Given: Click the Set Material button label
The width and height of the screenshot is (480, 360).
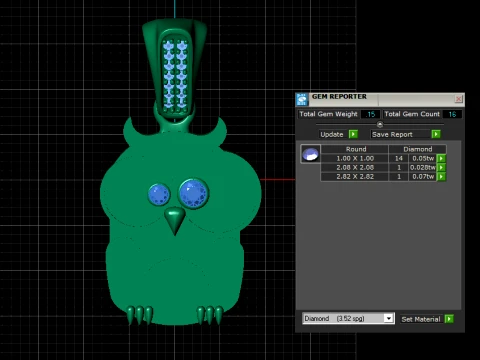Looking at the screenshot, I should 421,319.
